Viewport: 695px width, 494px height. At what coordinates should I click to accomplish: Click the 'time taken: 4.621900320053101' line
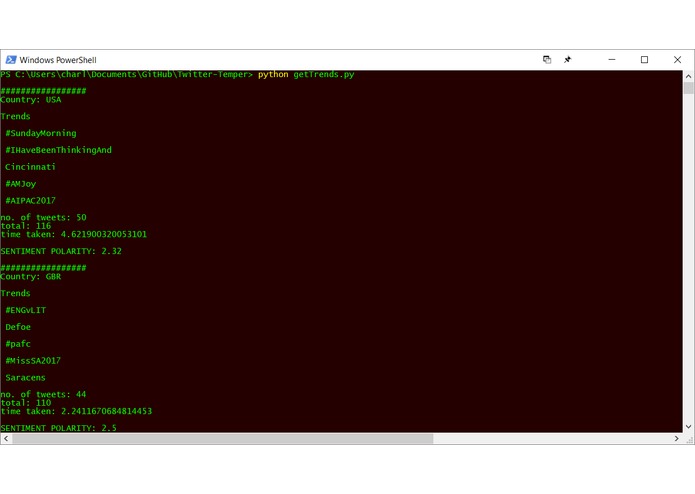coord(74,234)
